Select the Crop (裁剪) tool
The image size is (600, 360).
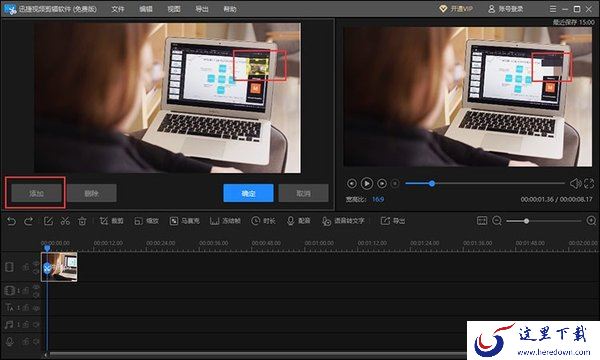111,221
